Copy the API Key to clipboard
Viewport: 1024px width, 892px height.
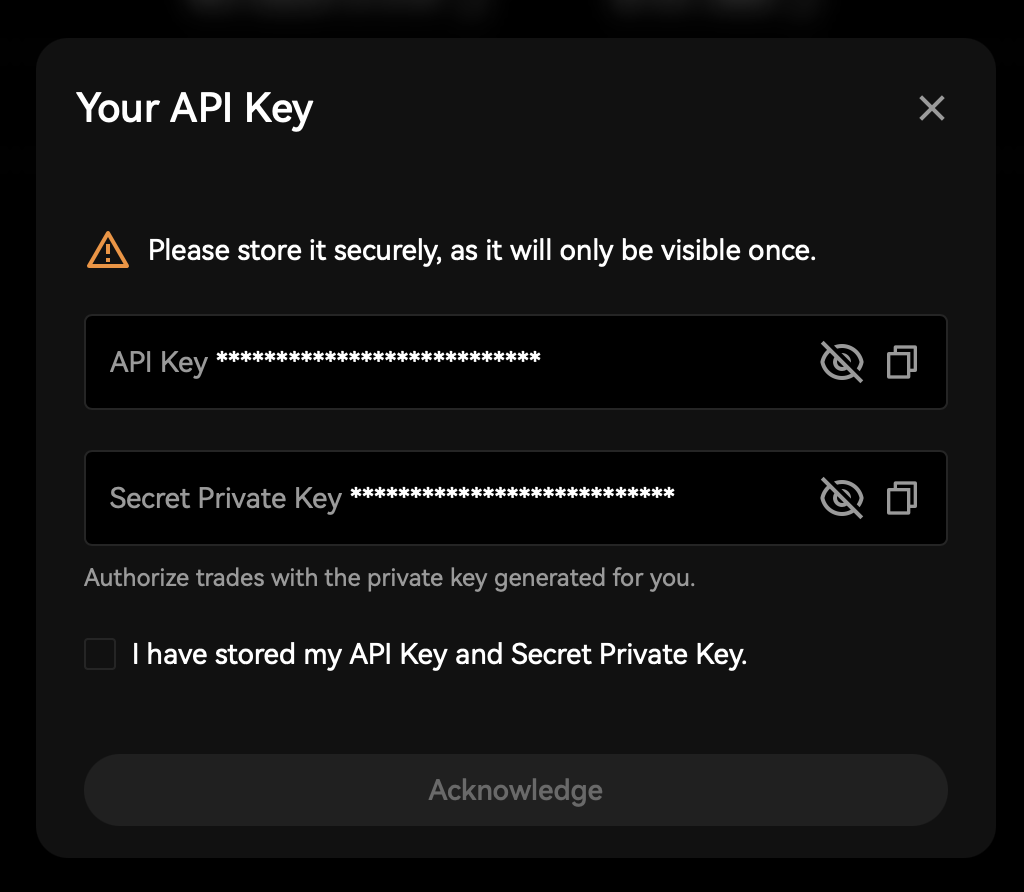coord(902,362)
